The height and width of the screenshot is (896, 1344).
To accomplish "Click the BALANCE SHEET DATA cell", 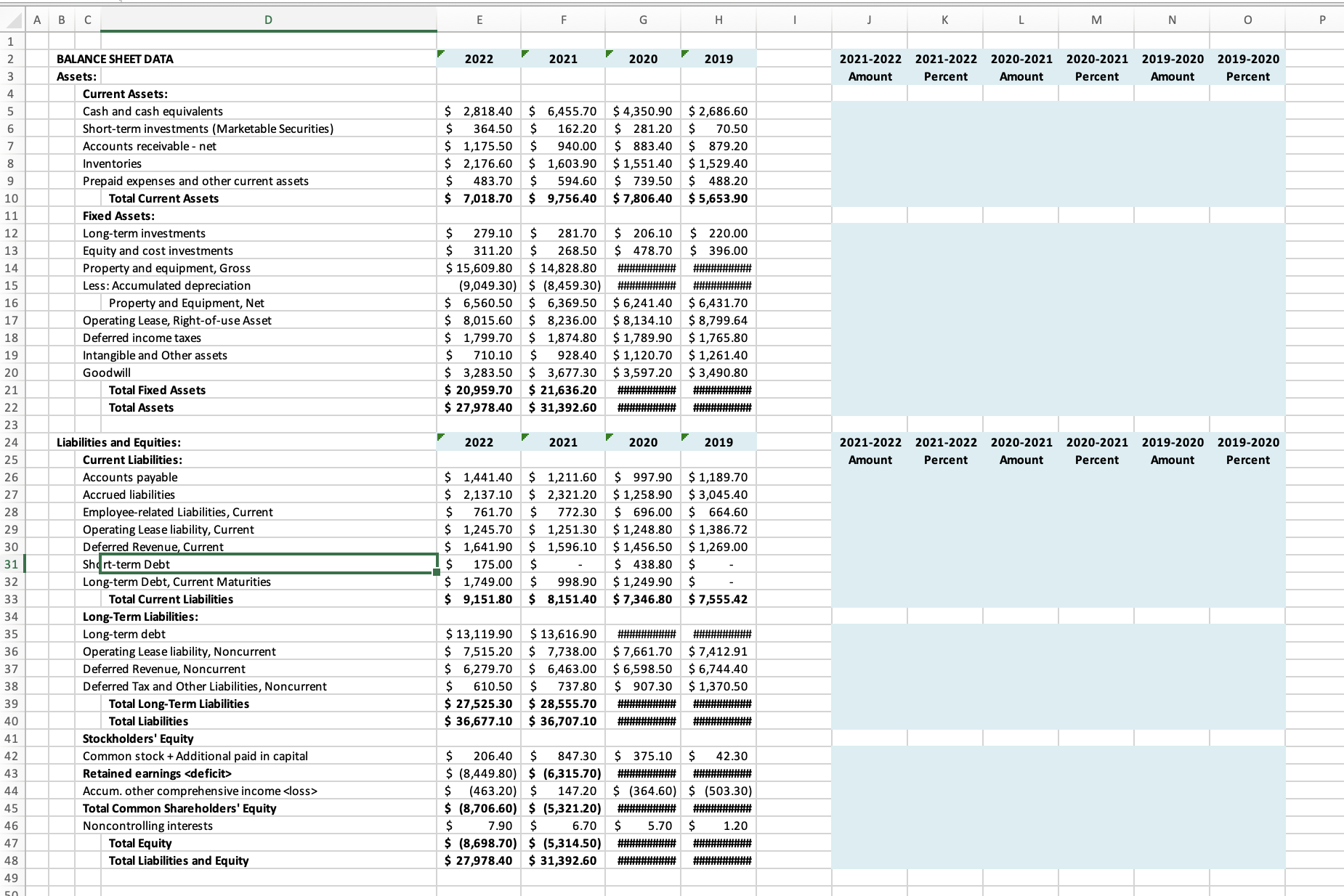I will pyautogui.click(x=113, y=59).
